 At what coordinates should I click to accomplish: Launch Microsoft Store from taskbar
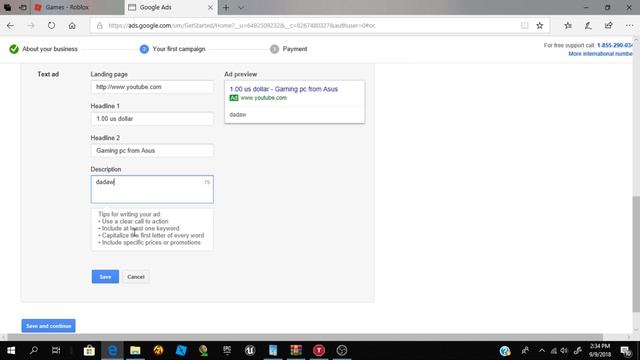point(89,350)
